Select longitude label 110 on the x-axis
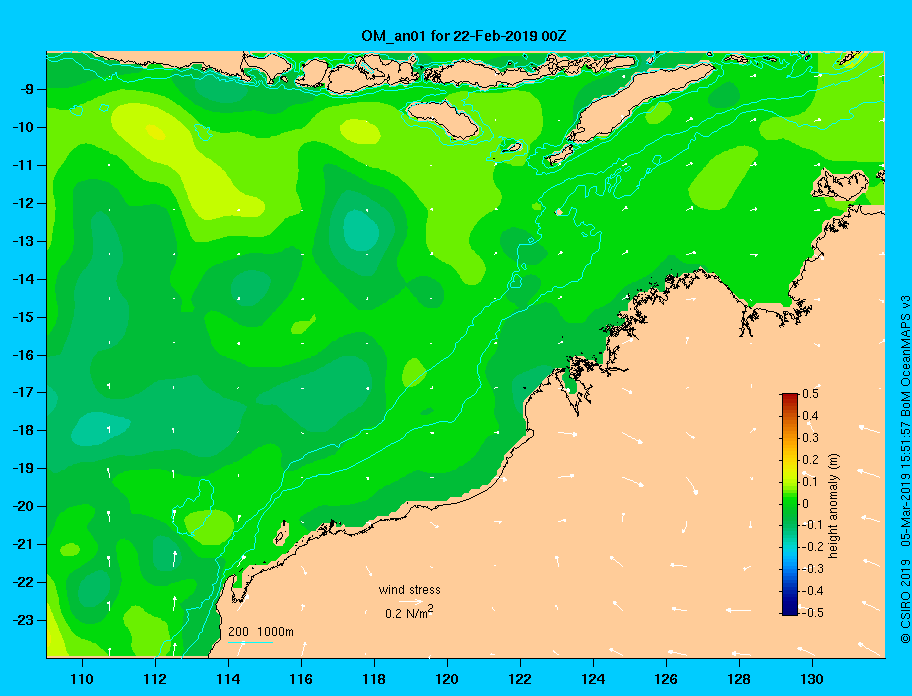The image size is (912, 696). coord(82,679)
